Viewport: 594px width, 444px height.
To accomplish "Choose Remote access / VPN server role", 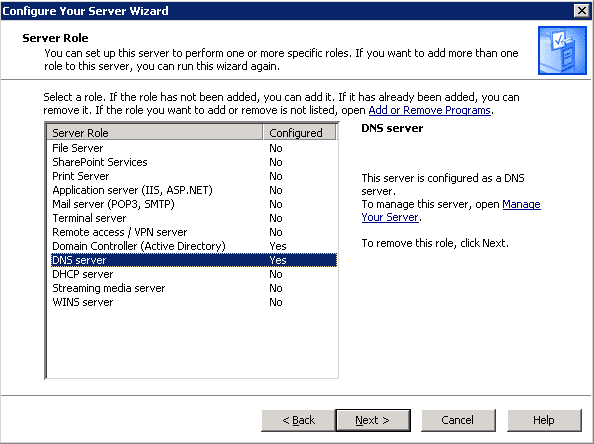I will pos(193,232).
